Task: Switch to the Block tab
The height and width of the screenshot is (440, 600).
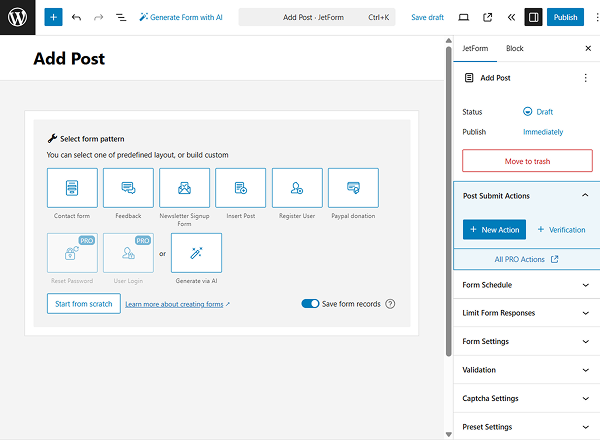Action: coord(515,49)
